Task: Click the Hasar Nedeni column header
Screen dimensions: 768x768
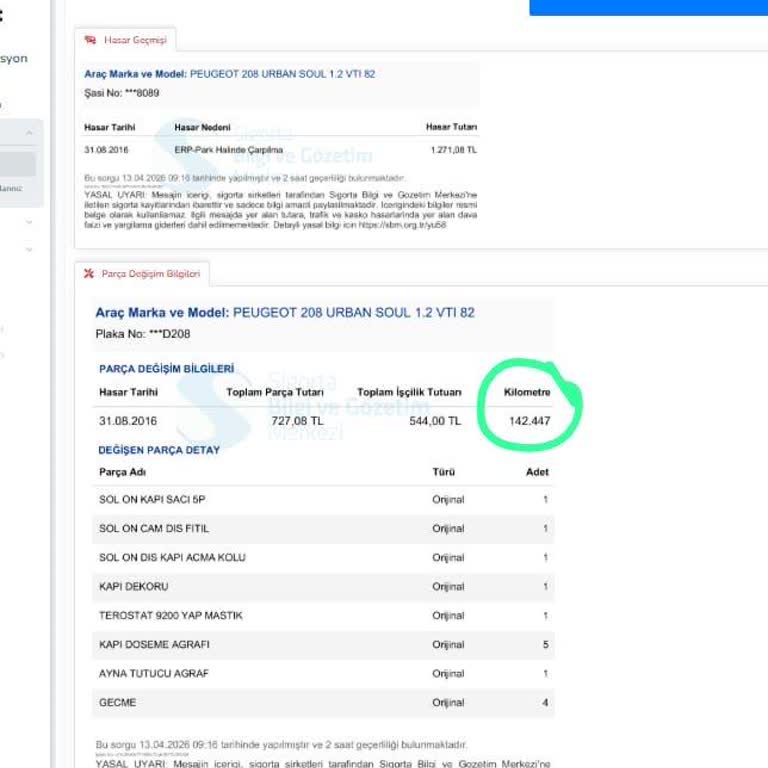Action: (202, 127)
